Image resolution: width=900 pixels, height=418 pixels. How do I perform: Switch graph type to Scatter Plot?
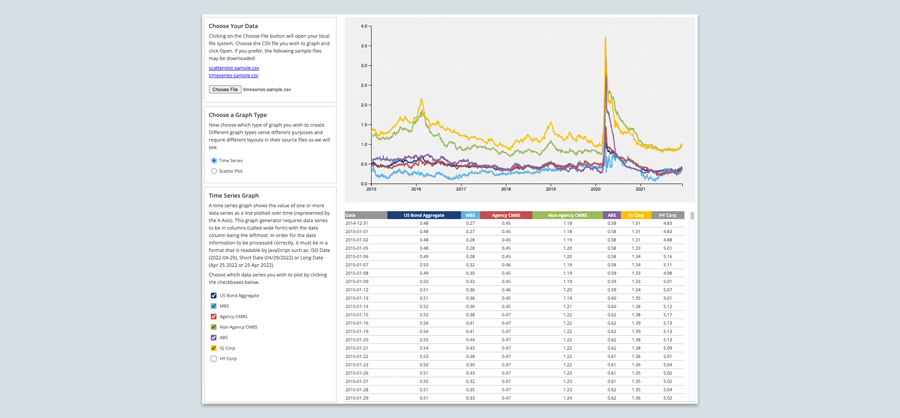[x=214, y=171]
